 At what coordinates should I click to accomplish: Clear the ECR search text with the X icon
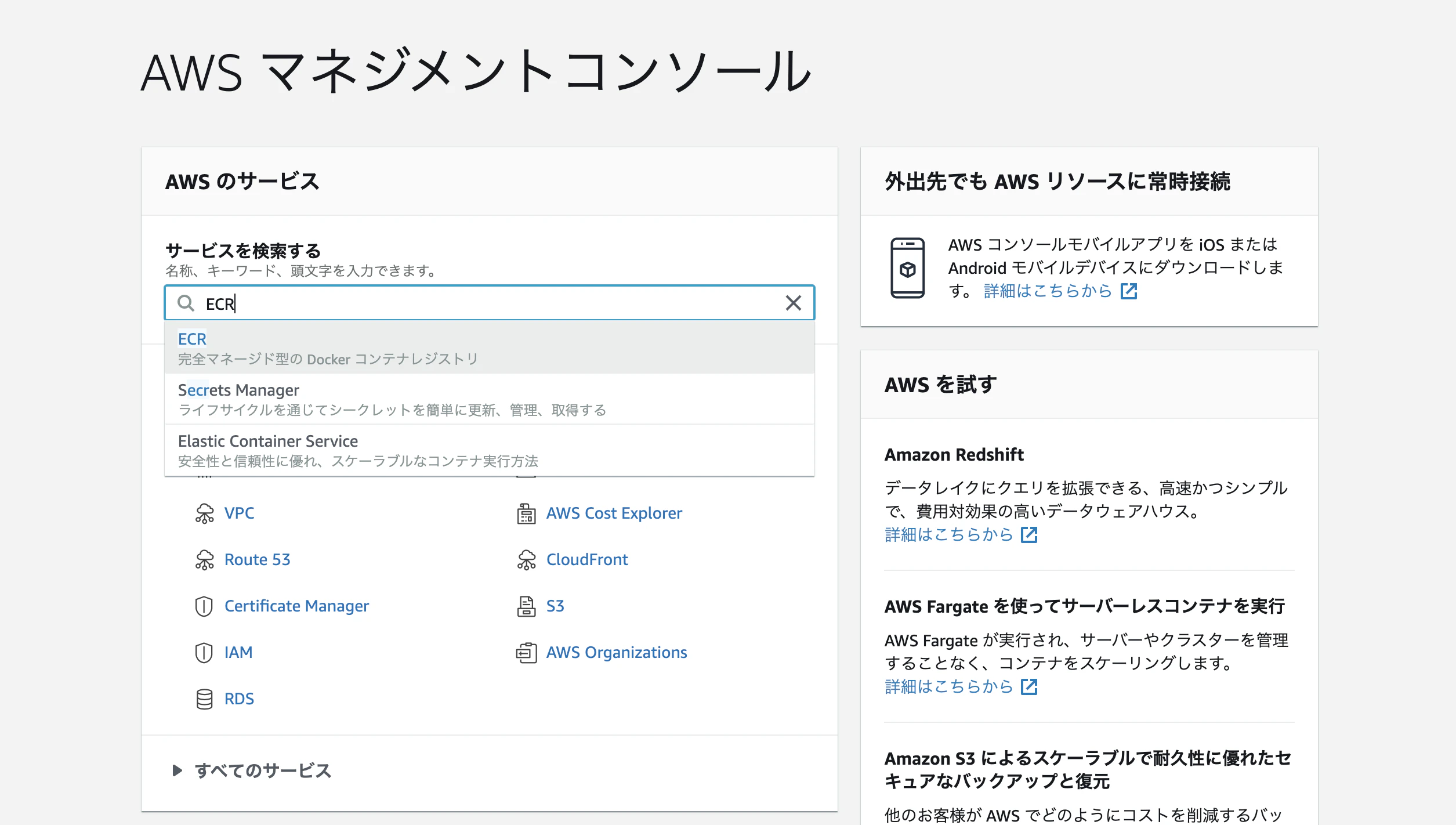click(793, 303)
